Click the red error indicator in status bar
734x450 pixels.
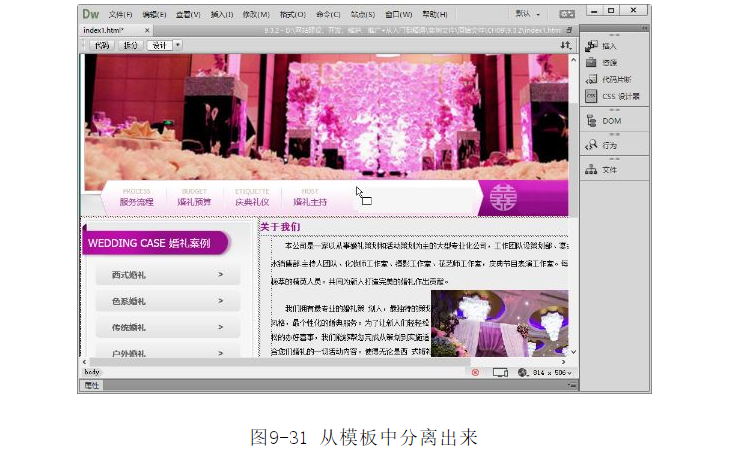[474, 372]
